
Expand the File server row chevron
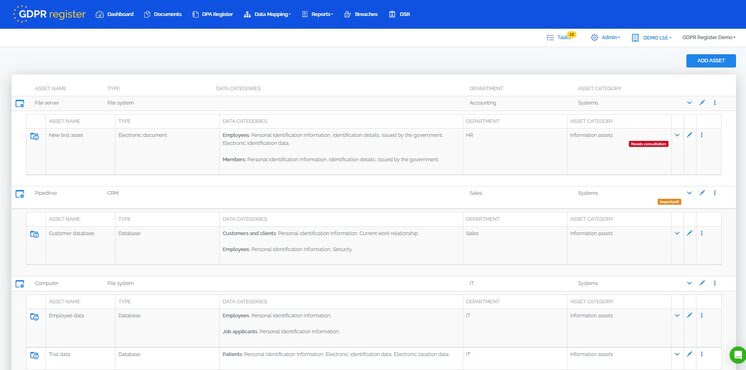point(689,103)
